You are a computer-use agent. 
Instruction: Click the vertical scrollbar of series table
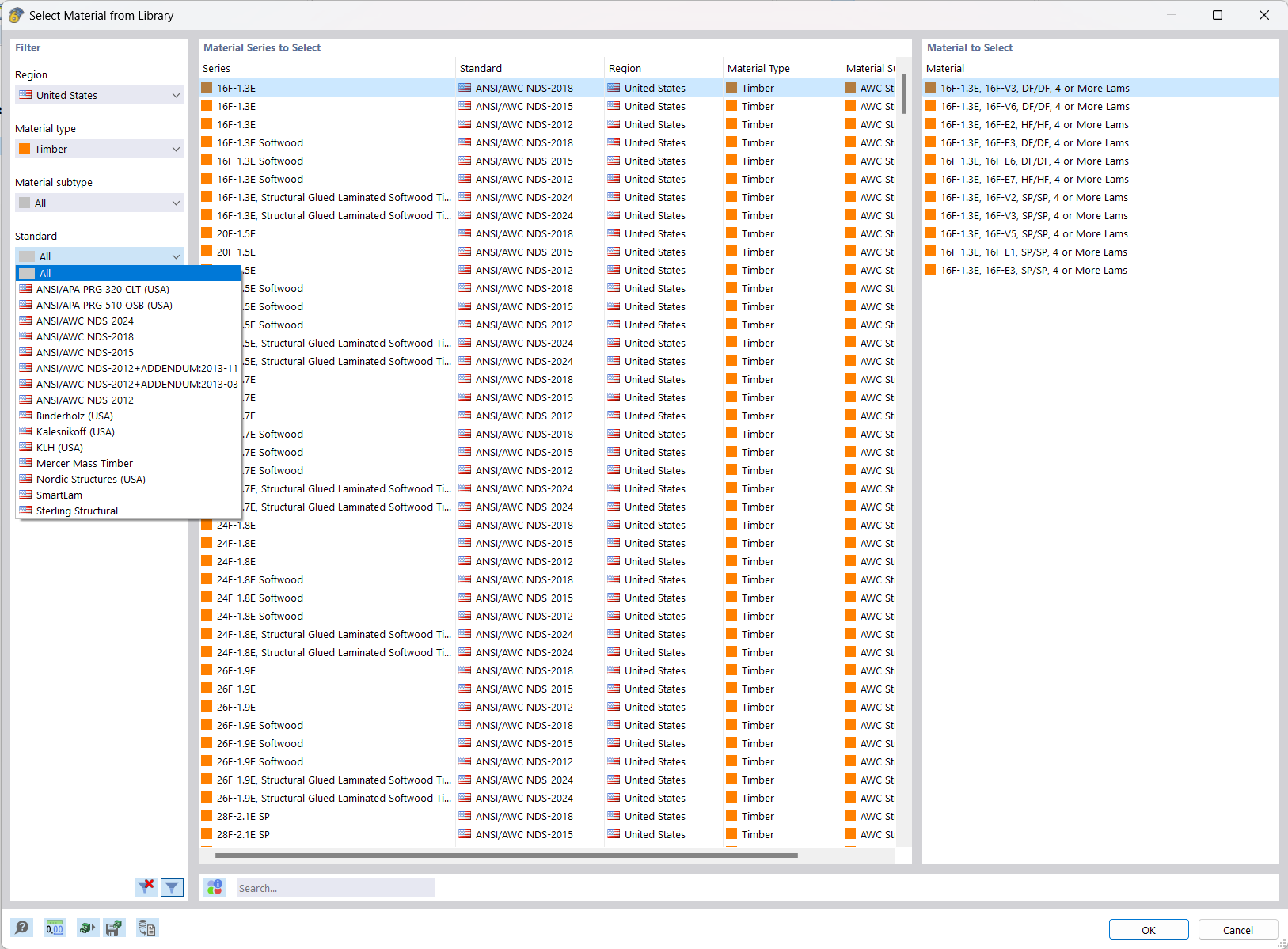tap(903, 95)
